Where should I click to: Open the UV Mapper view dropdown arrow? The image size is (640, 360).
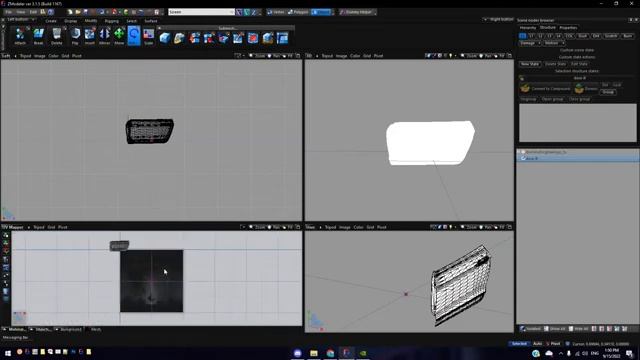pos(29,227)
